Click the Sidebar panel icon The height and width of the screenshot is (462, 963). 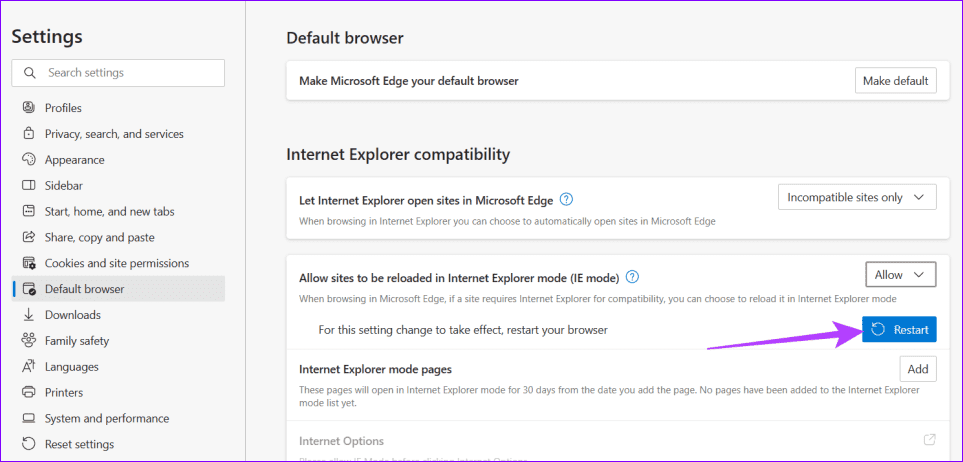(x=28, y=186)
